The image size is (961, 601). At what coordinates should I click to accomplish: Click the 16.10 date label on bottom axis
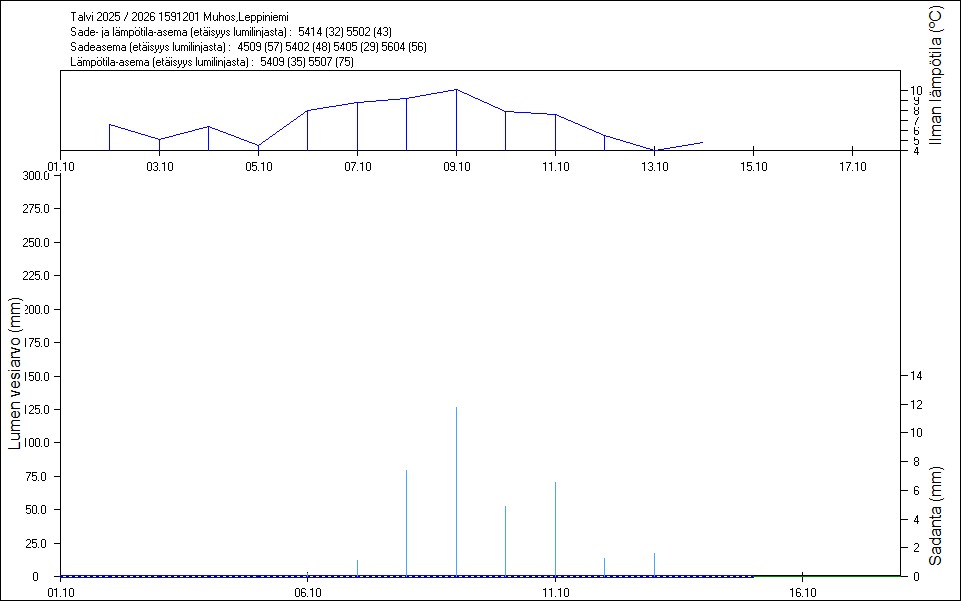coord(803,592)
